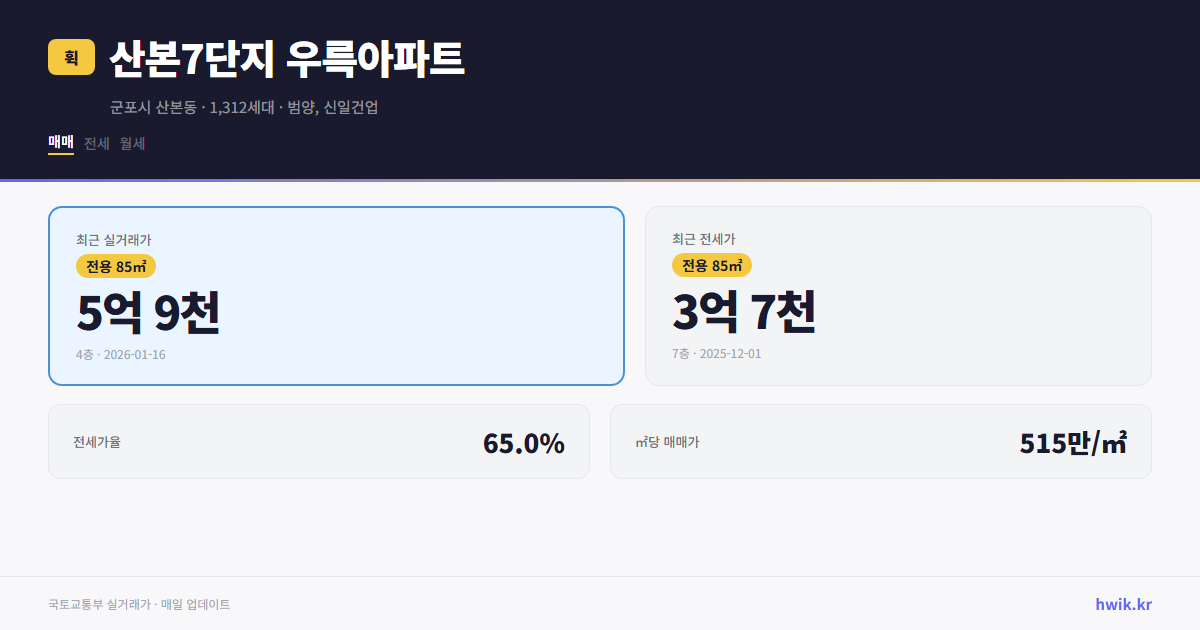
Task: Select the 7층 · 2025-12-01 transaction detail
Action: point(716,353)
